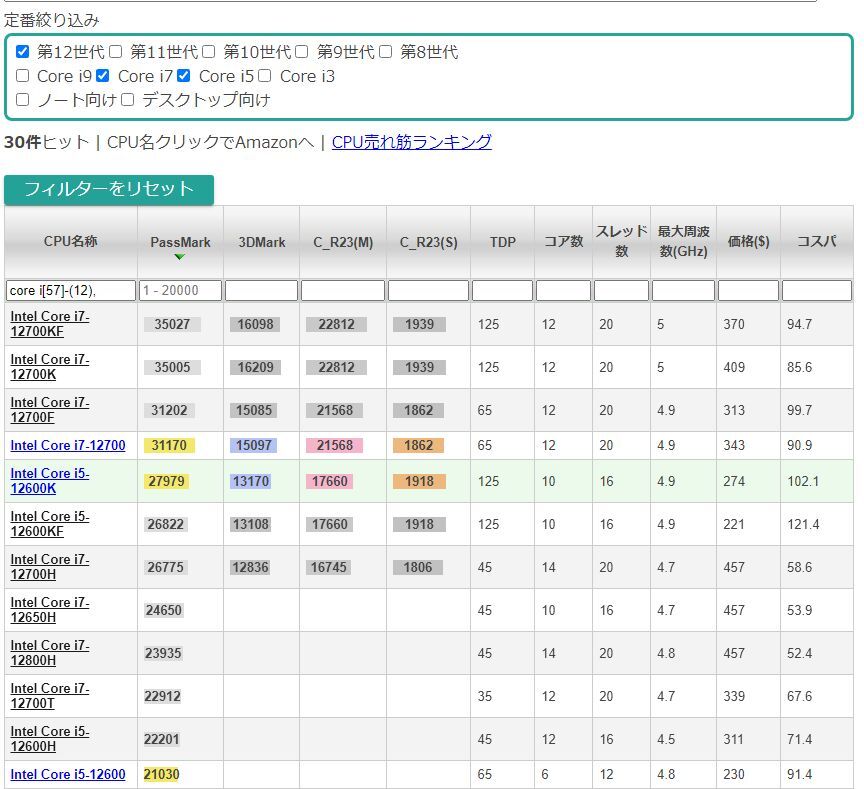This screenshot has height=789, width=864.
Task: Click the コスパ column header
Action: [x=817, y=241]
